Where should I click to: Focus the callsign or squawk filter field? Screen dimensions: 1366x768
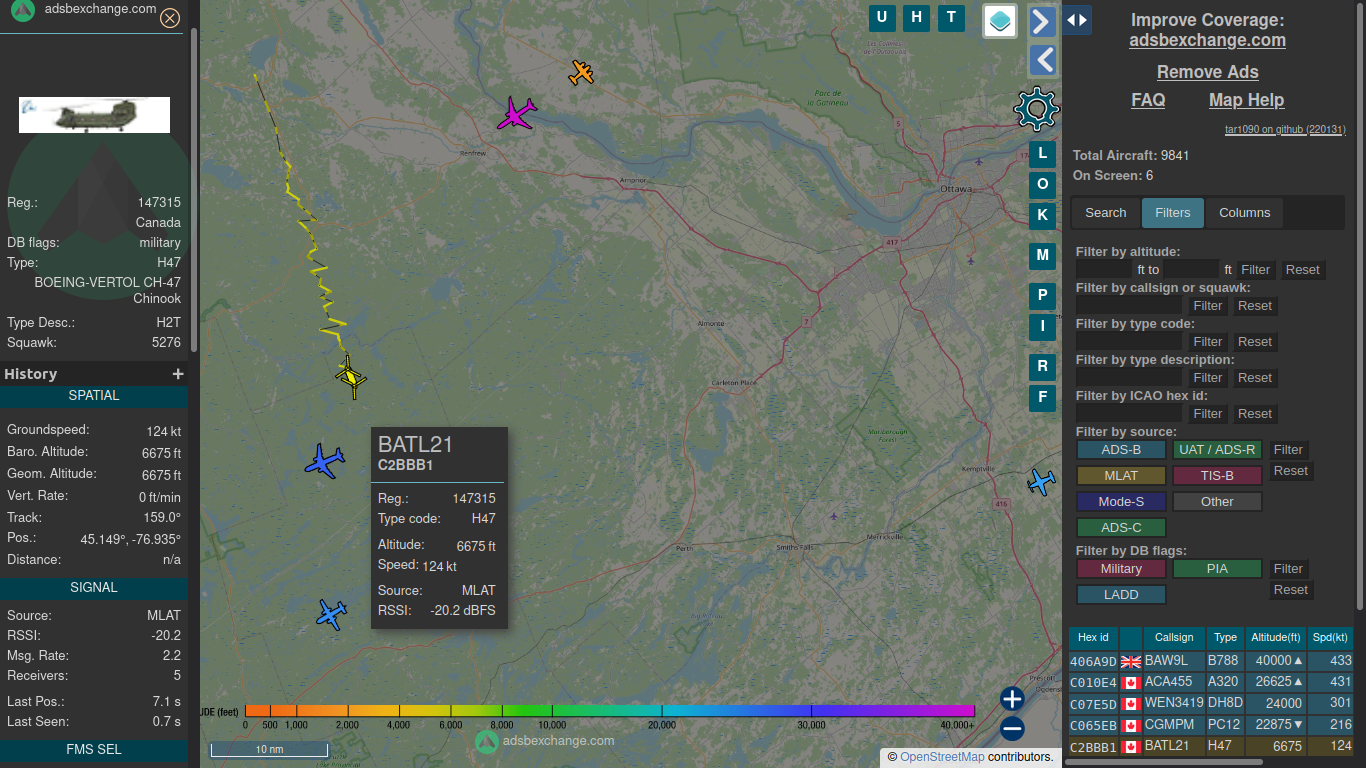pyautogui.click(x=1129, y=306)
